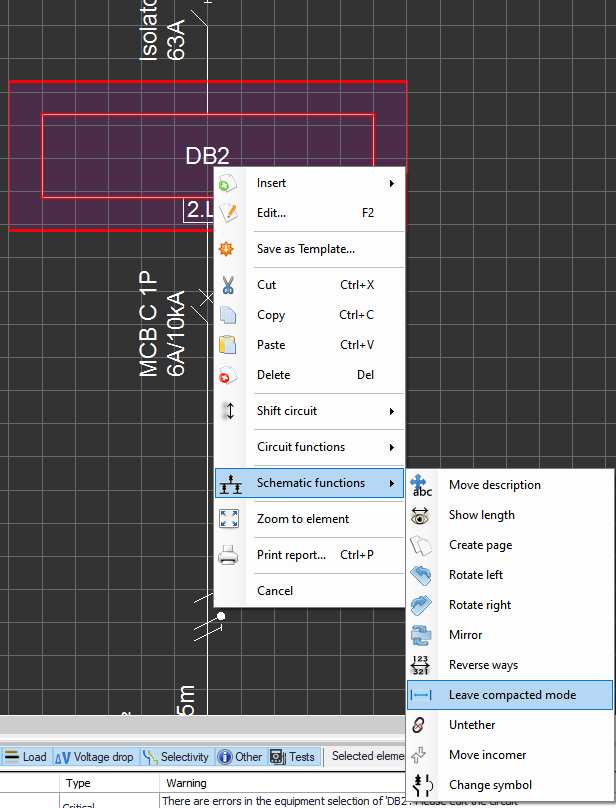The image size is (616, 808).
Task: Click the Reverse ways 123 icon
Action: tap(420, 665)
